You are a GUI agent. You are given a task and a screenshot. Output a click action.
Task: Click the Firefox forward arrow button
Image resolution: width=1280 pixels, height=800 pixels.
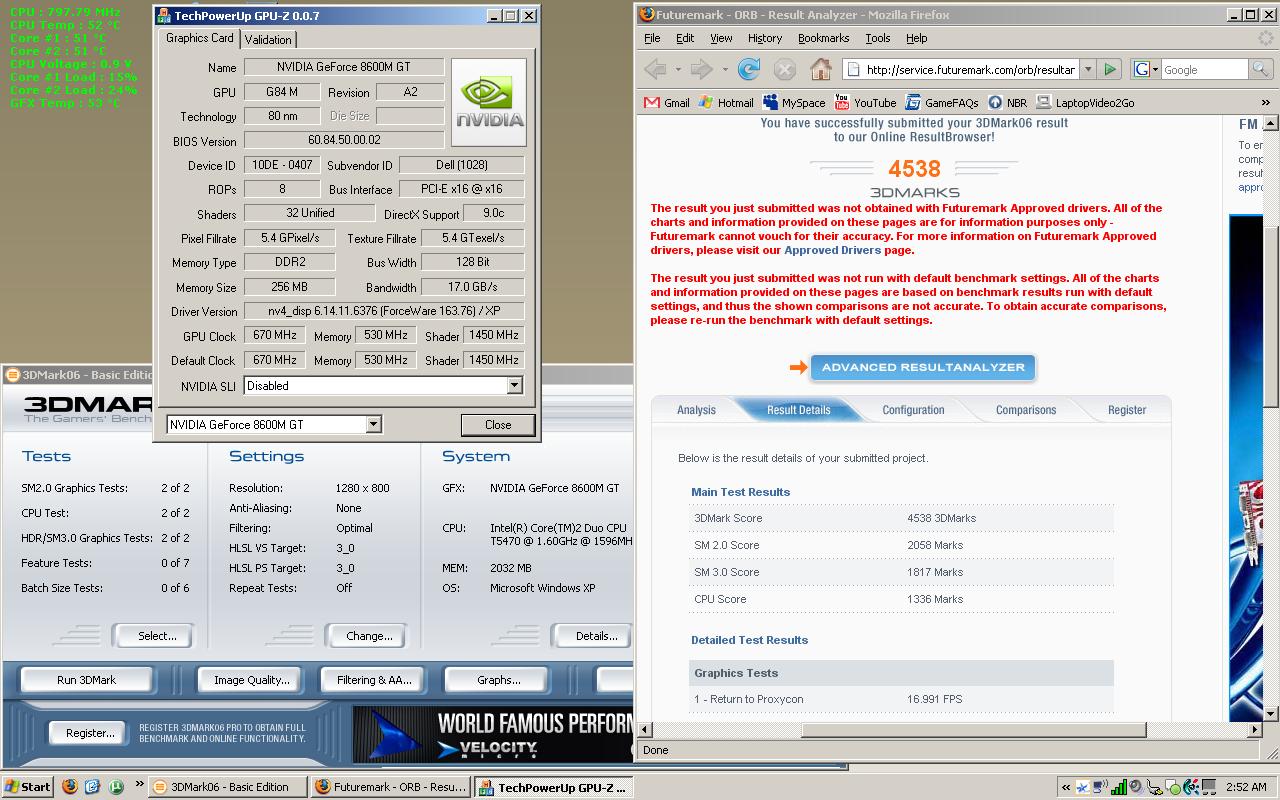pos(701,69)
